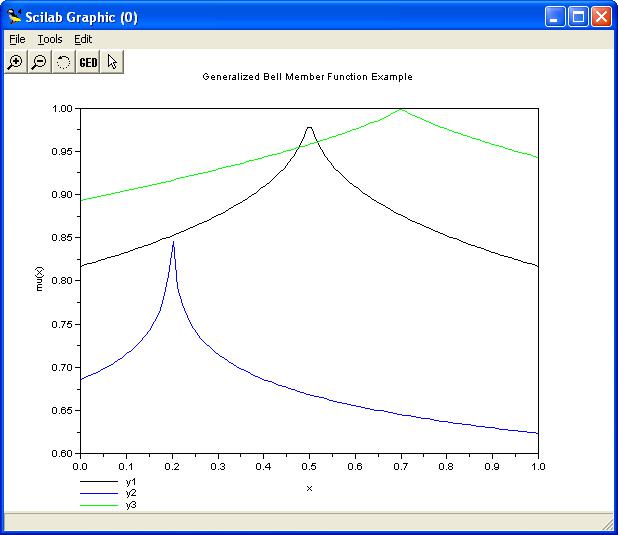Open the Edit menu
The height and width of the screenshot is (535, 618).
tap(83, 39)
